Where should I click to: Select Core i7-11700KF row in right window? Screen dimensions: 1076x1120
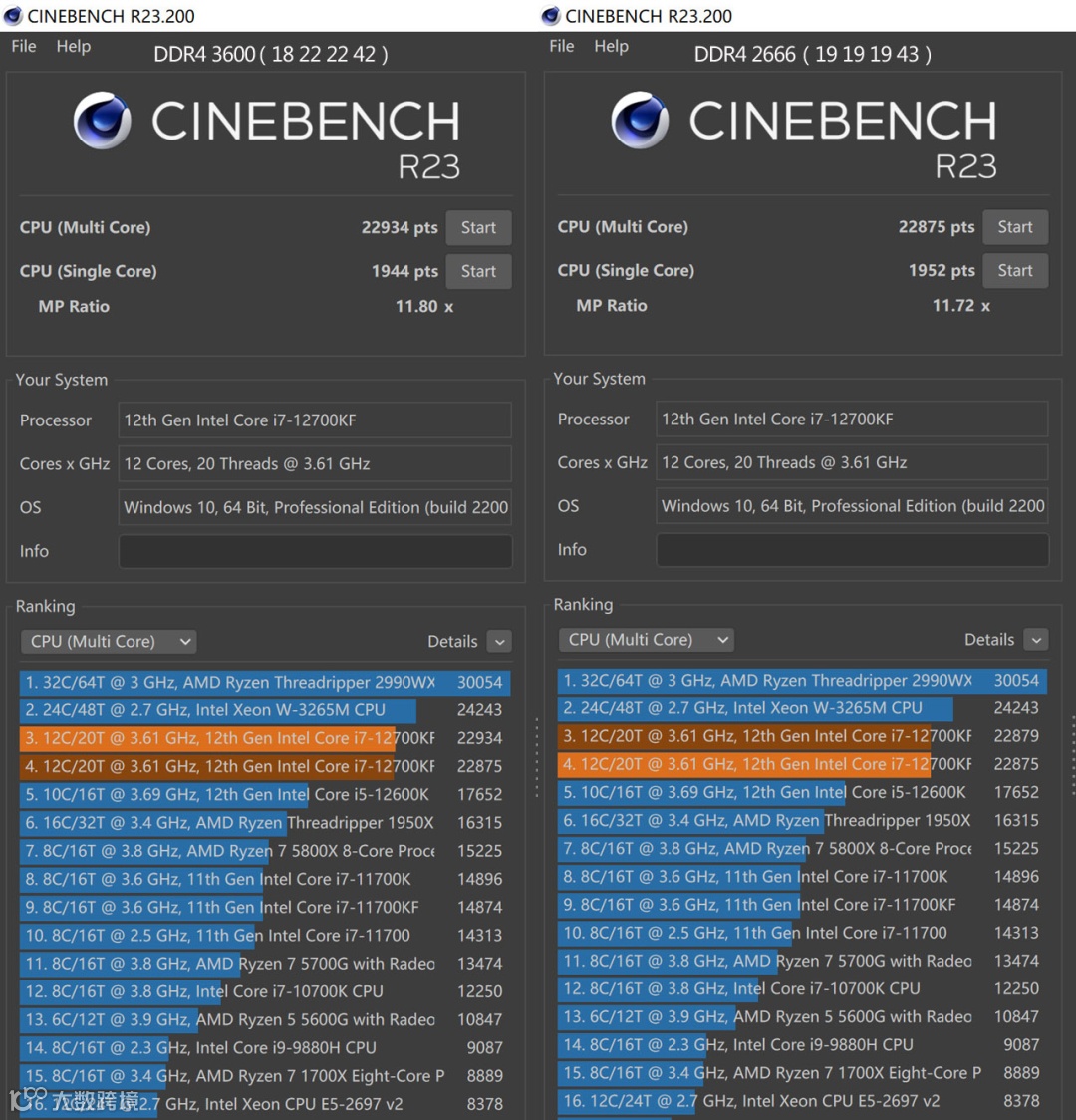tap(803, 905)
